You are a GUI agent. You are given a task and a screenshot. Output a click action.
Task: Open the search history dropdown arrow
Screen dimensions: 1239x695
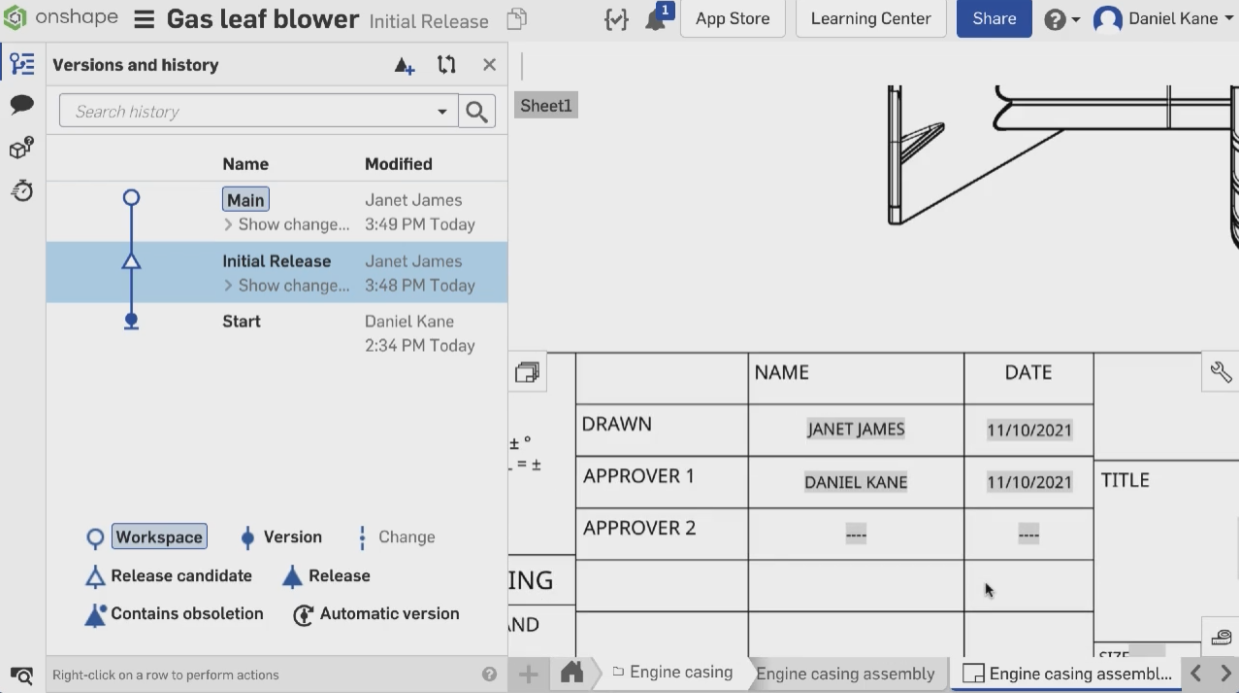(x=442, y=112)
